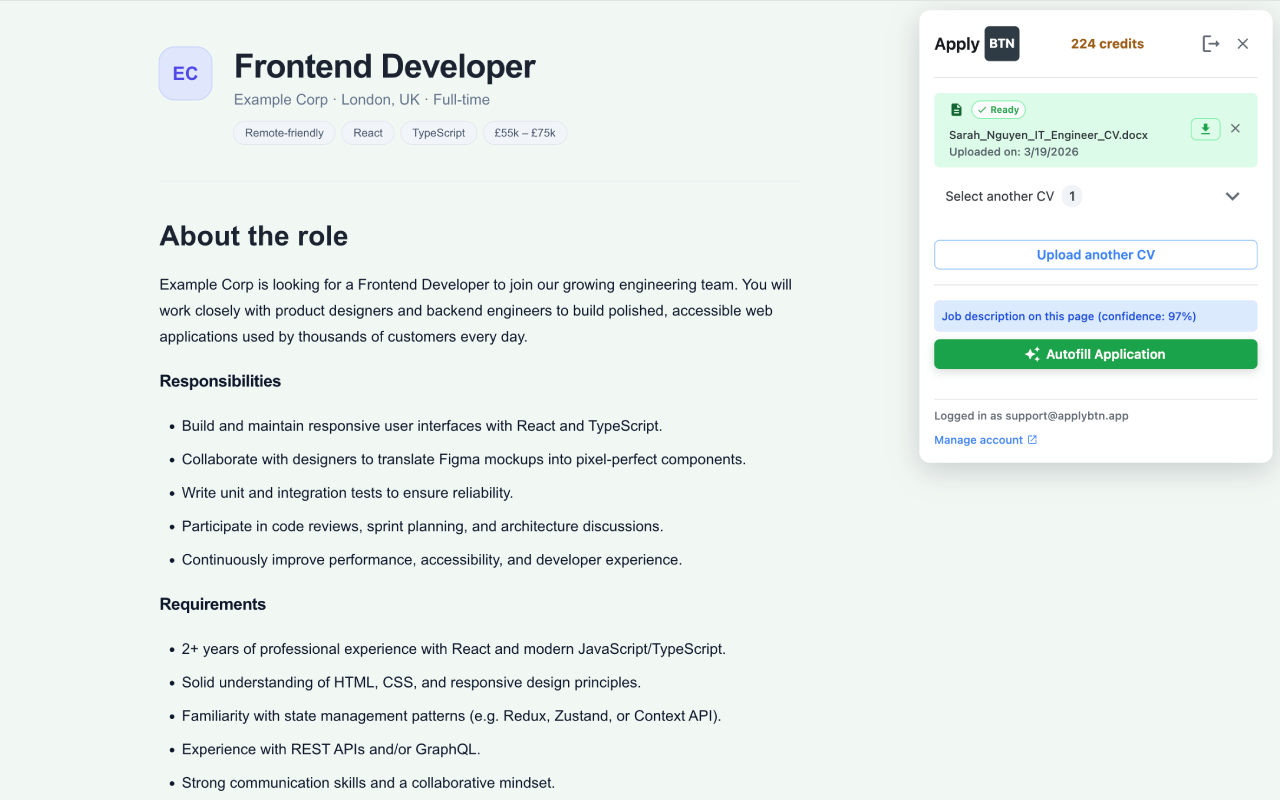Click the Remote-friendly job tag
This screenshot has width=1280, height=800.
[284, 132]
